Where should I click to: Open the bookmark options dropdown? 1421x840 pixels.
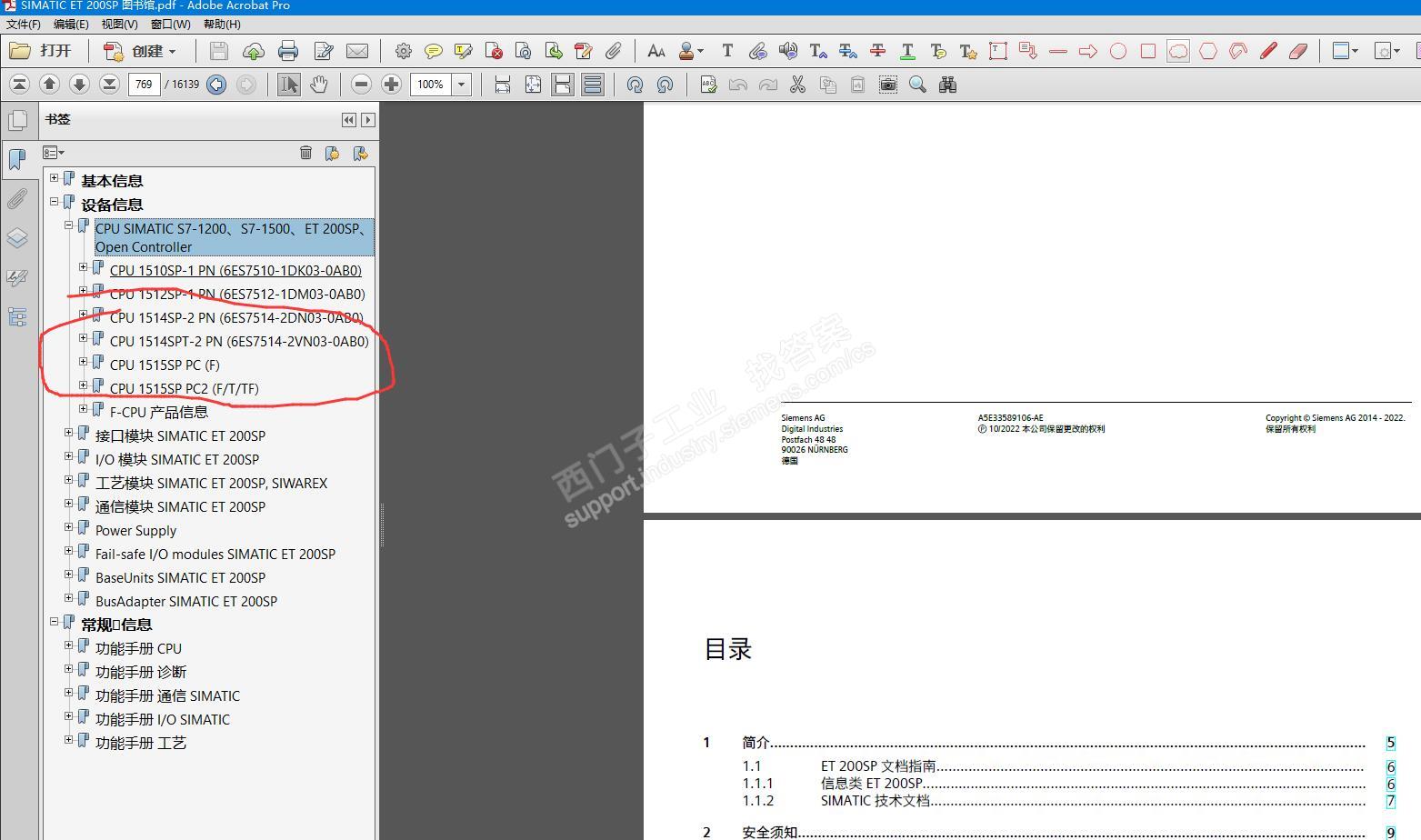pyautogui.click(x=54, y=153)
